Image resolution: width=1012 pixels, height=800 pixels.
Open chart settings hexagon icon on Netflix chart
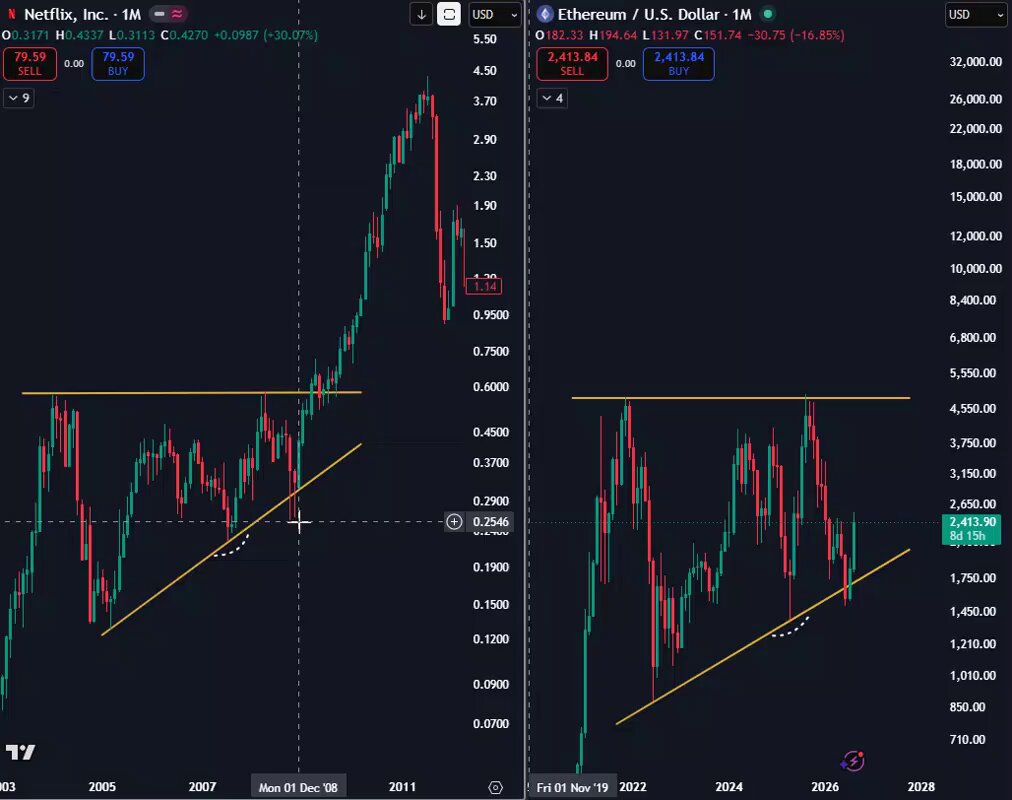(496, 787)
